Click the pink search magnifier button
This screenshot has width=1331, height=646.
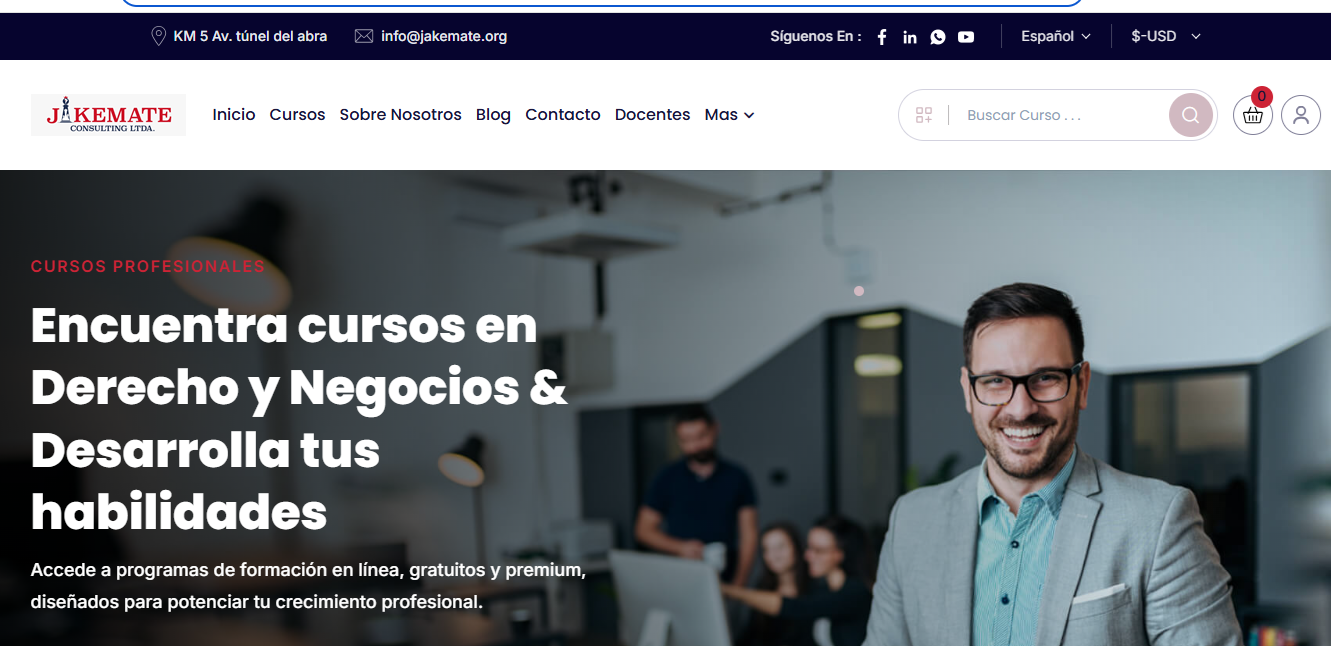[1191, 115]
